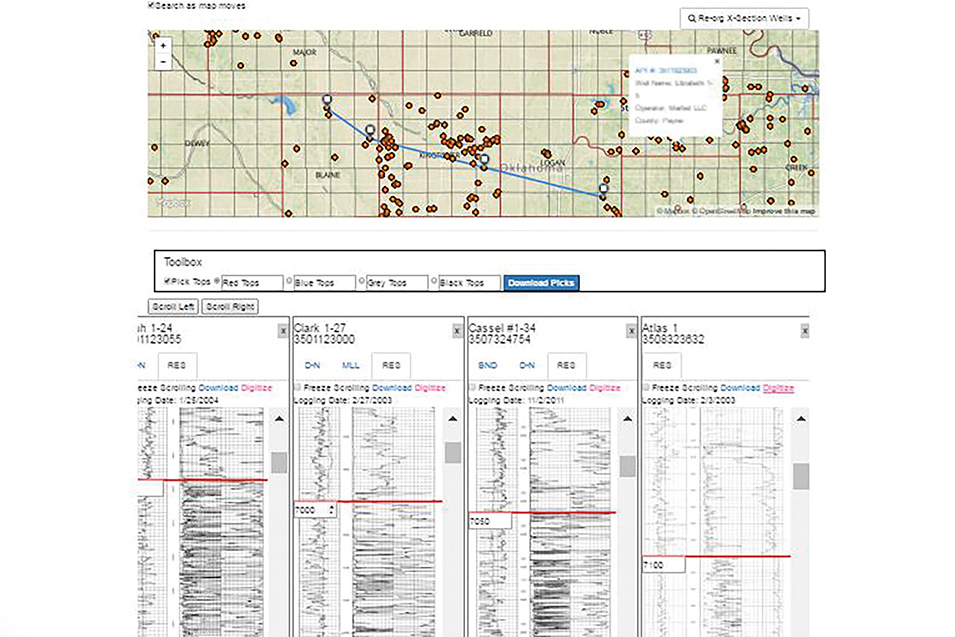Click the Download Picks button

click(x=541, y=283)
